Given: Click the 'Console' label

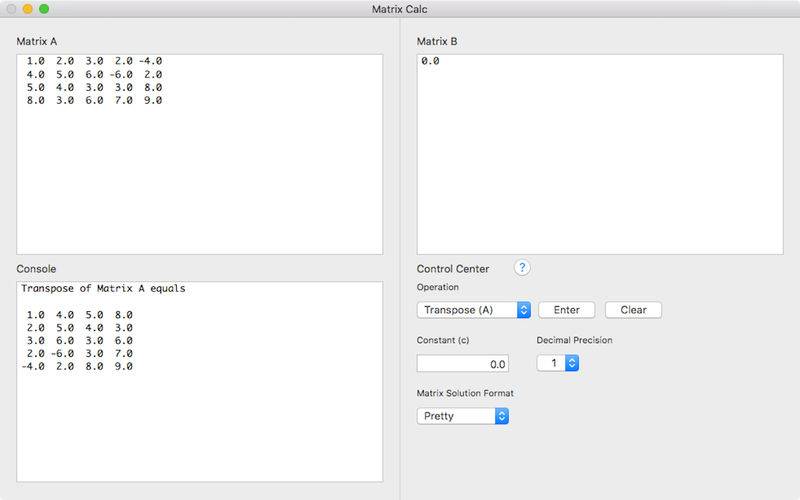Looking at the screenshot, I should 36,269.
